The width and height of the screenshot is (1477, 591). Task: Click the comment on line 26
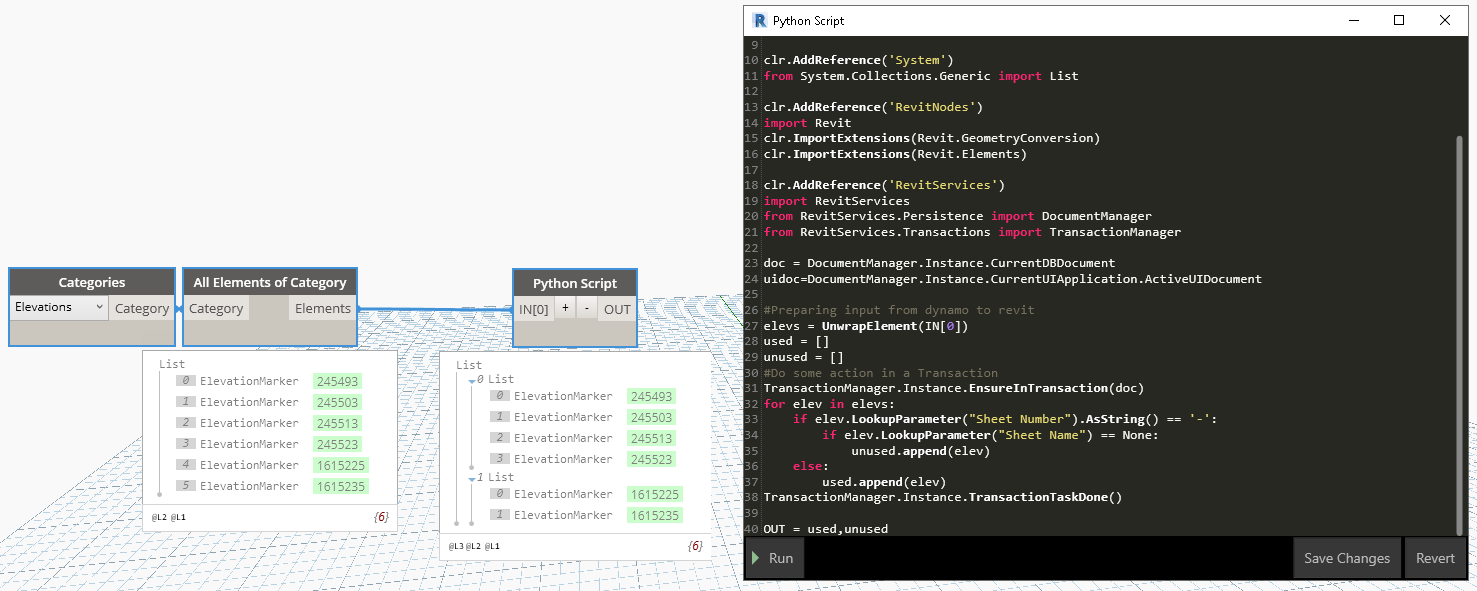point(899,310)
